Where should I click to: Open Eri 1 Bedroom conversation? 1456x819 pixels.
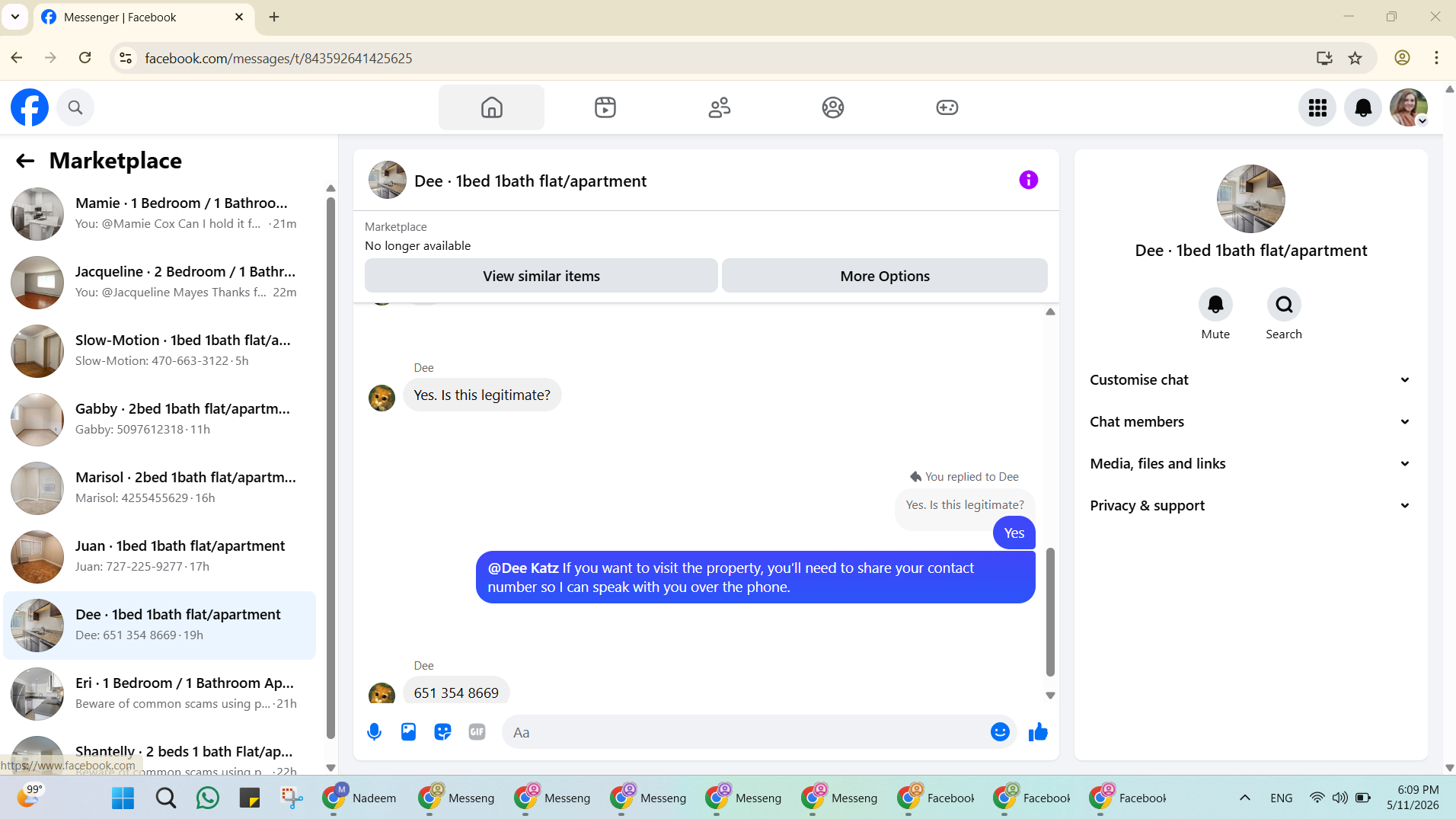pos(160,693)
